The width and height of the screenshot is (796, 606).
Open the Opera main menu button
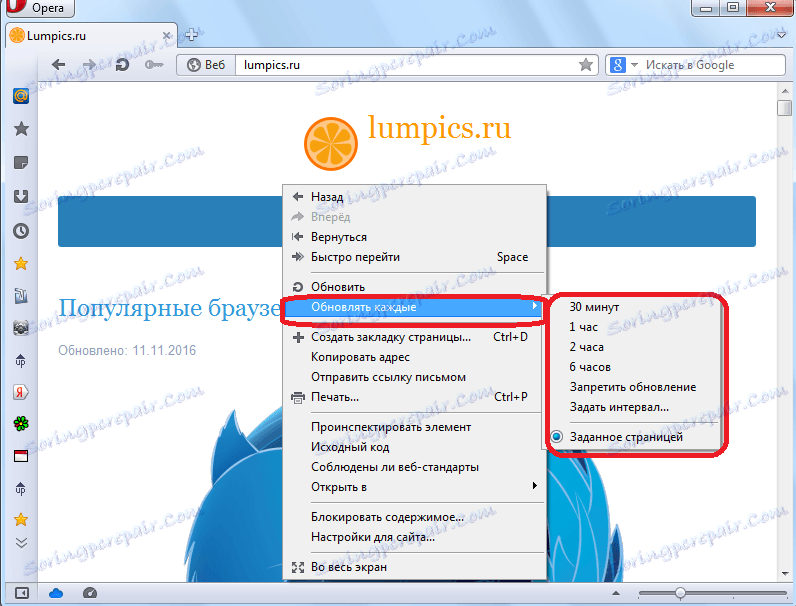pos(40,8)
